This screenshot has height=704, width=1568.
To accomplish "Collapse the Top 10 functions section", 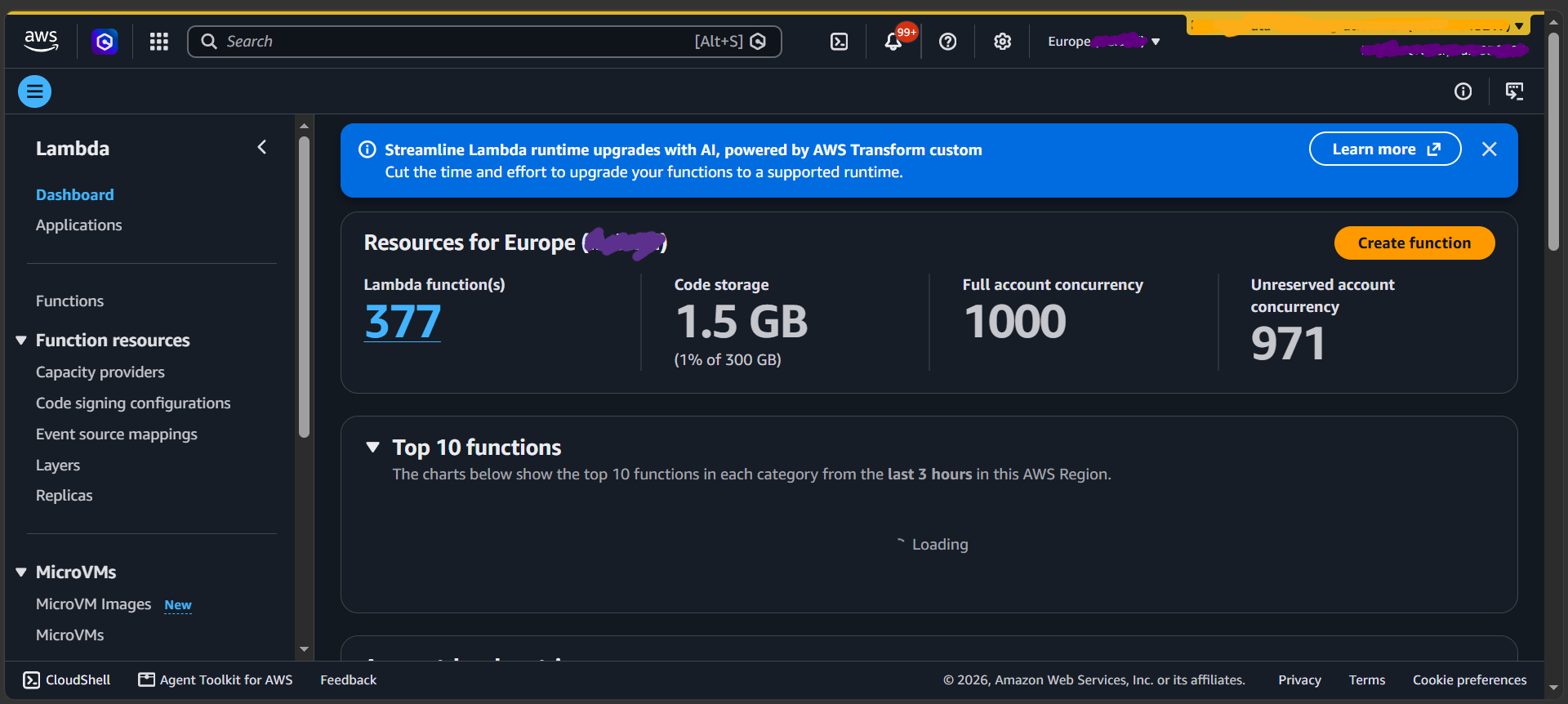I will (x=373, y=447).
